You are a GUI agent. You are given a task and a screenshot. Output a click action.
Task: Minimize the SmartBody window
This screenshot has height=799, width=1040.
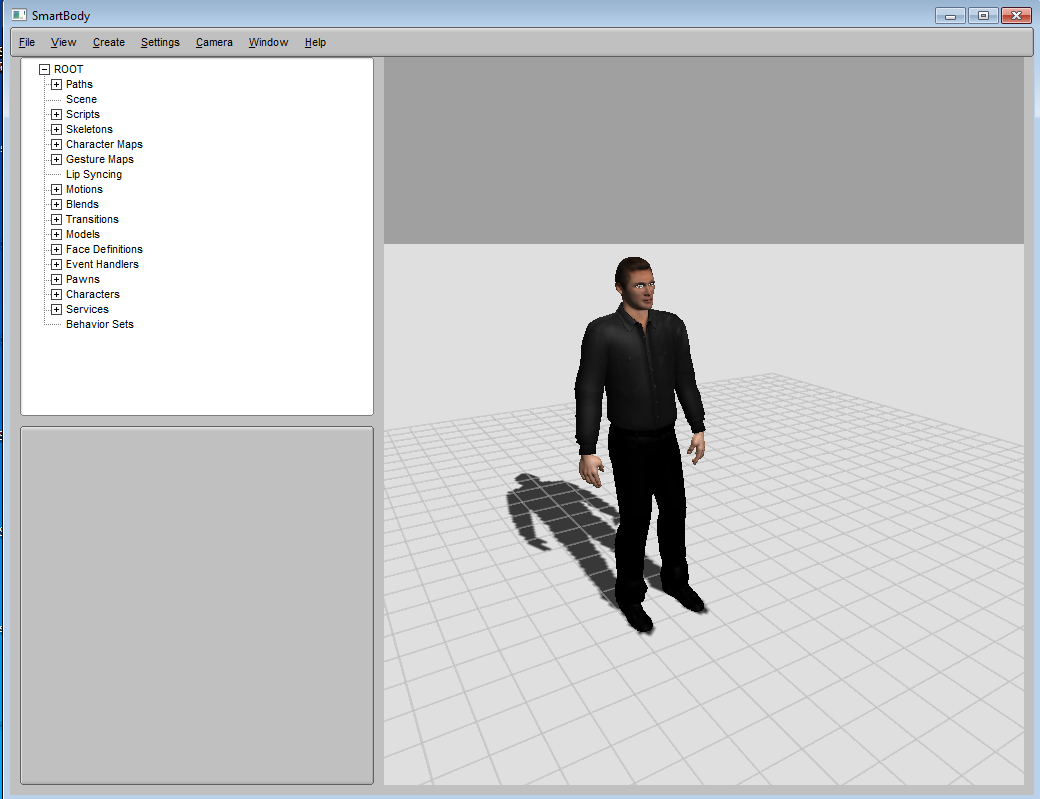point(950,15)
